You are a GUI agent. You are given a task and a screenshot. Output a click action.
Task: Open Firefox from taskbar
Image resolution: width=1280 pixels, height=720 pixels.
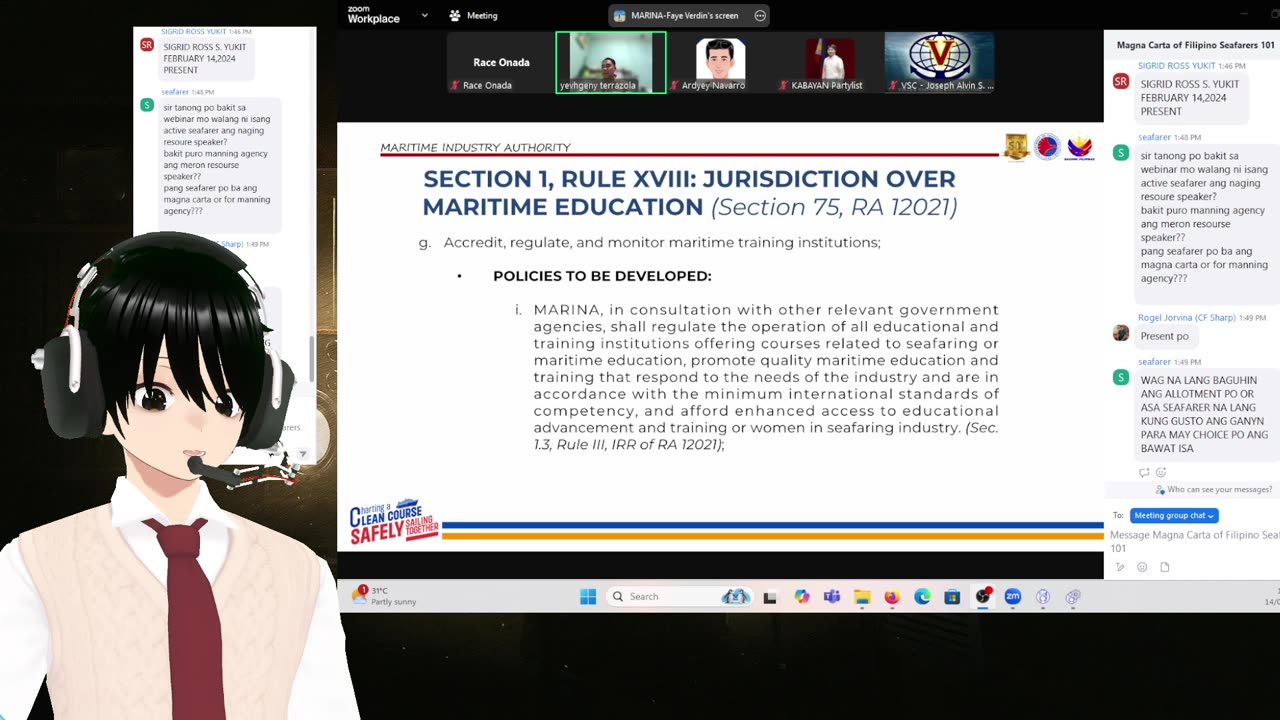pos(892,597)
